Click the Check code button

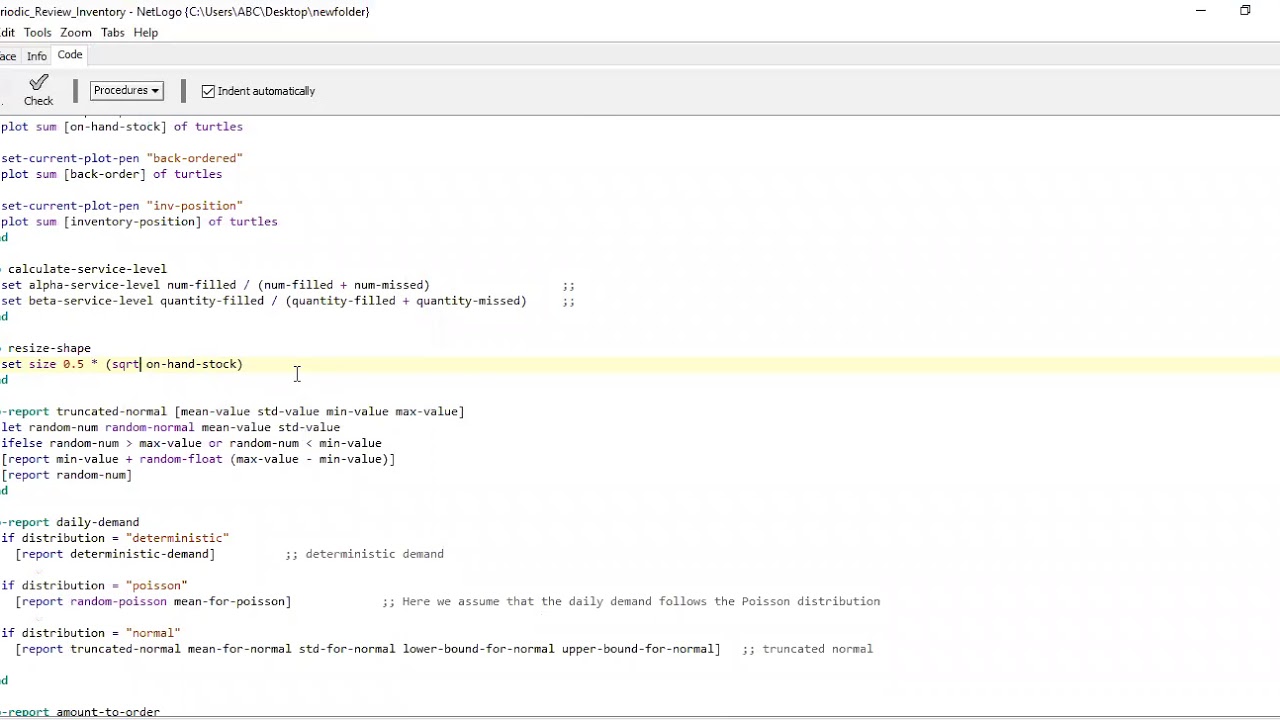(x=39, y=90)
